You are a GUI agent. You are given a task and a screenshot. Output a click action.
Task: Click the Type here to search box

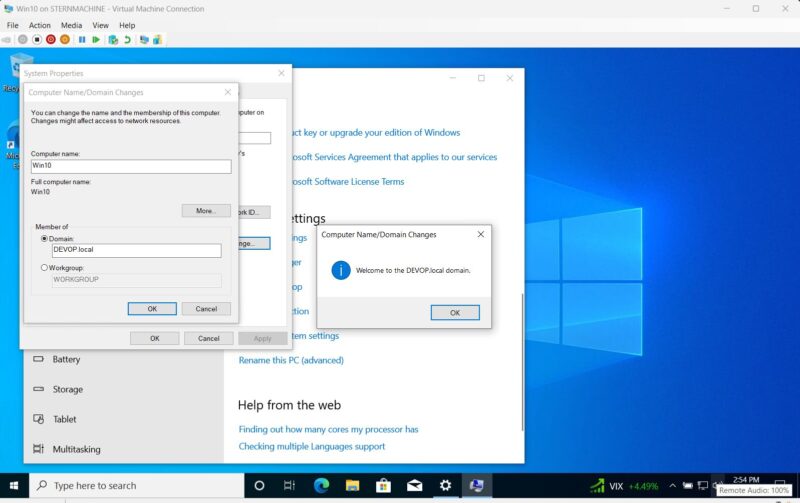click(137, 486)
